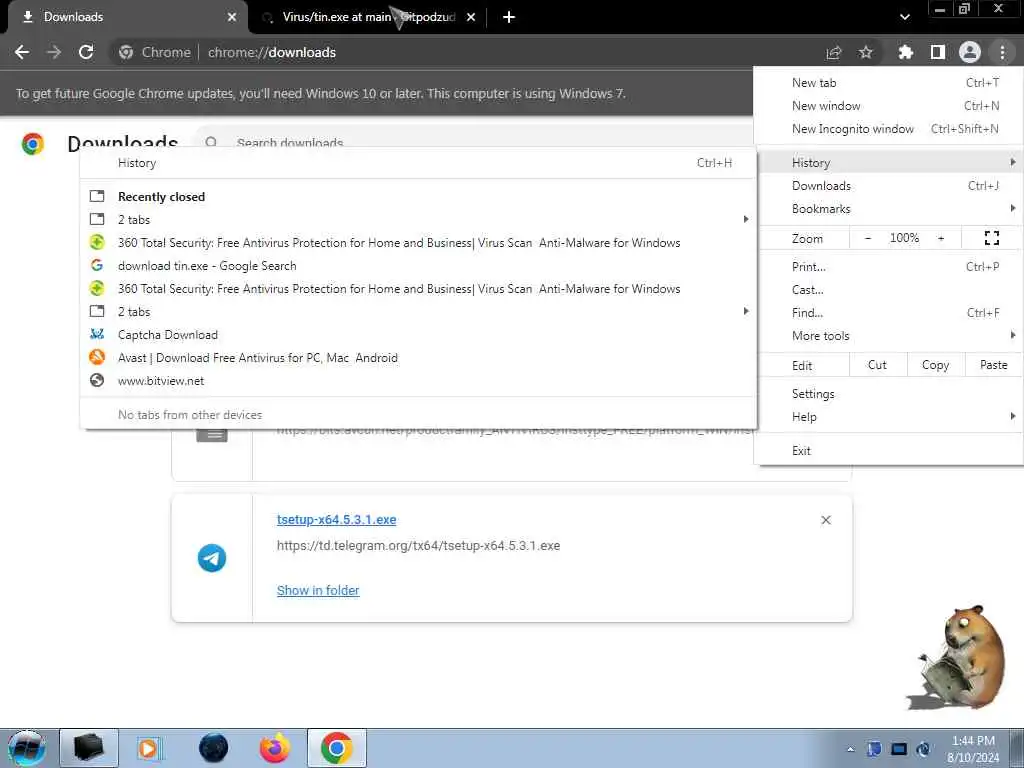Click Show in folder for tsetup download

(318, 590)
